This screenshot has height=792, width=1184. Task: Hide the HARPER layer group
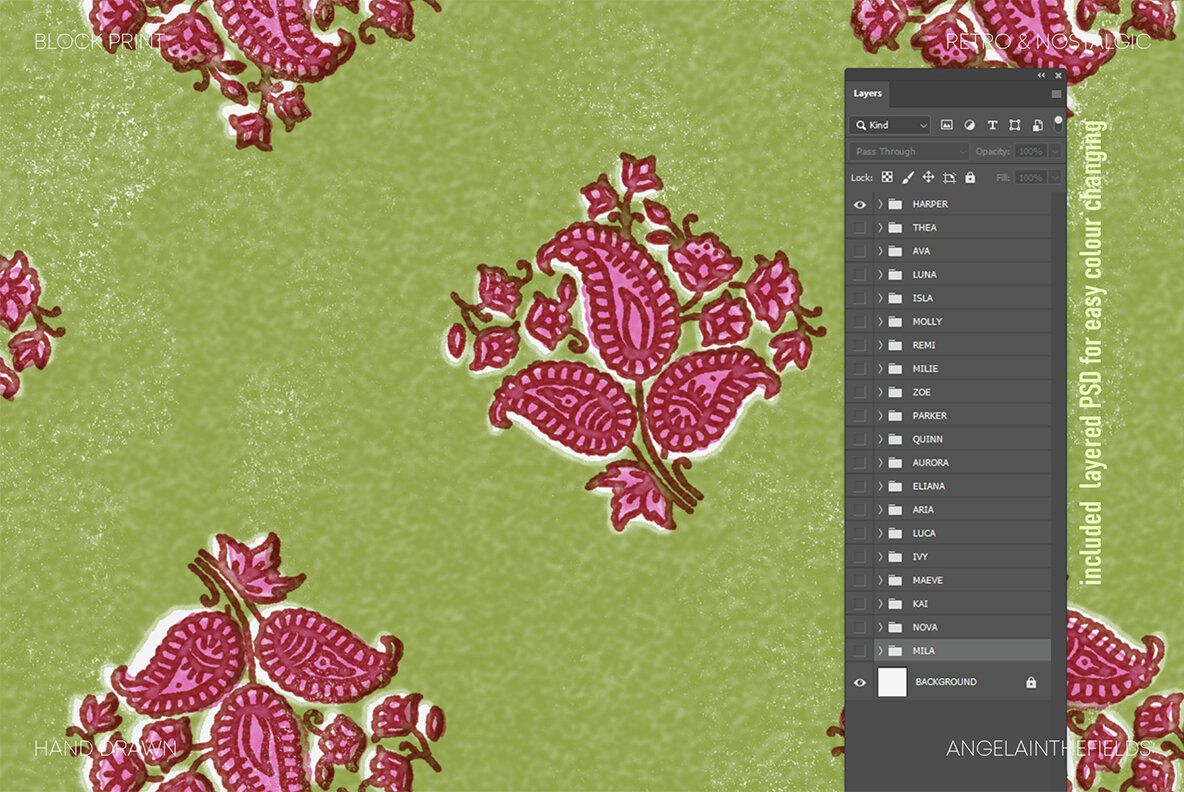tap(859, 204)
